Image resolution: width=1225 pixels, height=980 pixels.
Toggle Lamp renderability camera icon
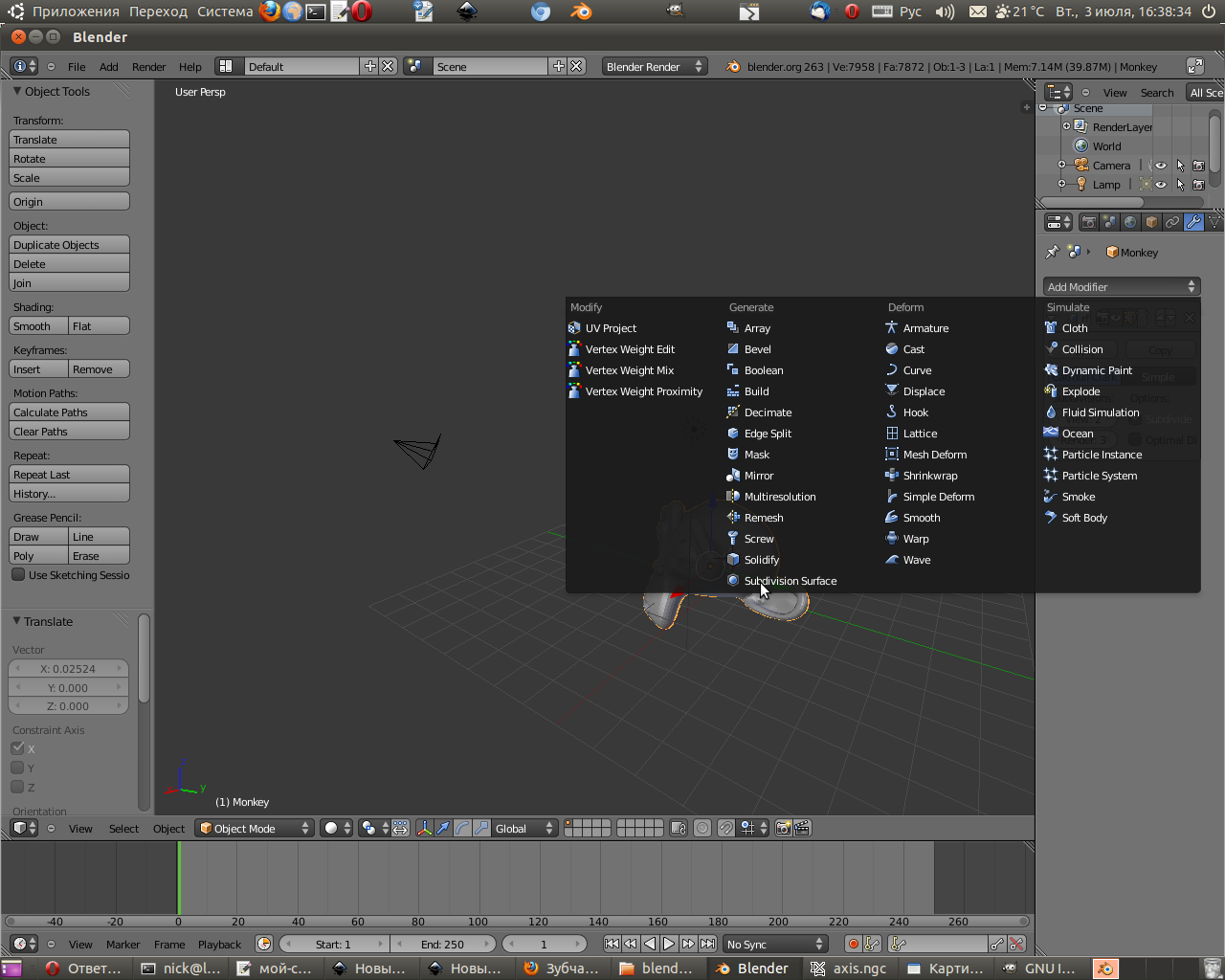[x=1198, y=184]
